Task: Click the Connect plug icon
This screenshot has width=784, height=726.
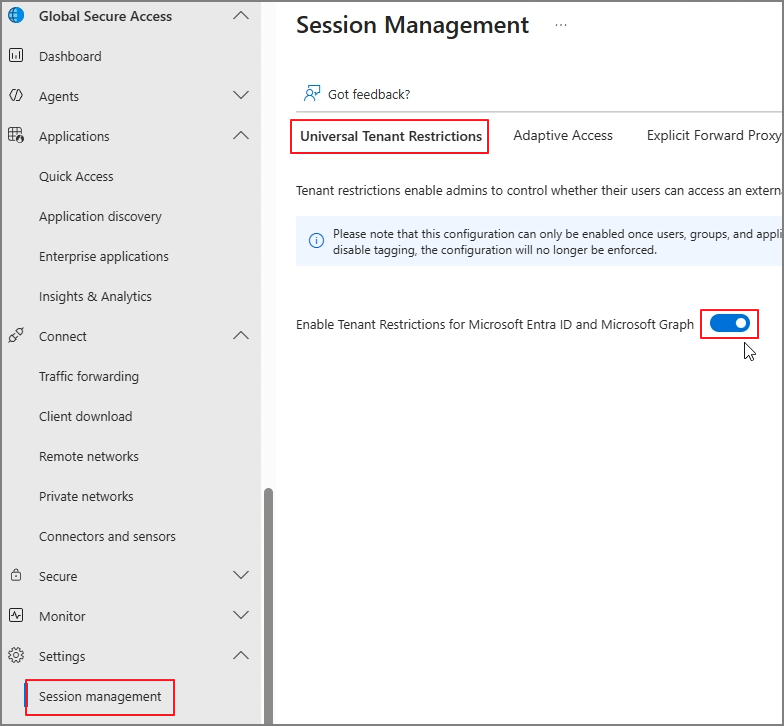Action: tap(16, 335)
